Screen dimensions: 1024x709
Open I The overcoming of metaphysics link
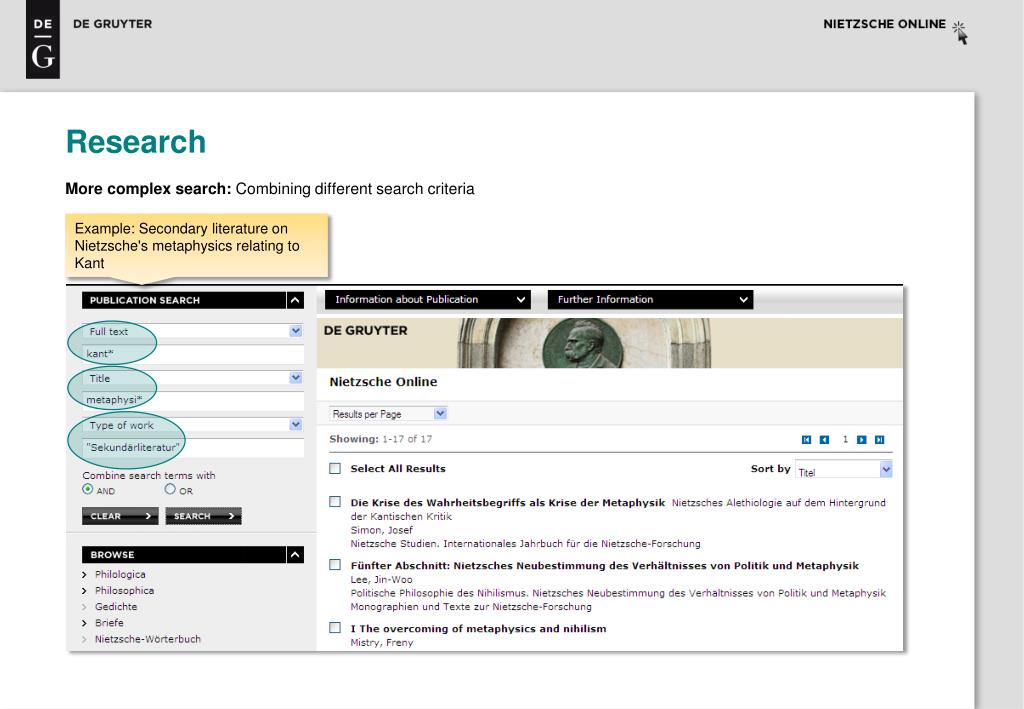point(478,629)
